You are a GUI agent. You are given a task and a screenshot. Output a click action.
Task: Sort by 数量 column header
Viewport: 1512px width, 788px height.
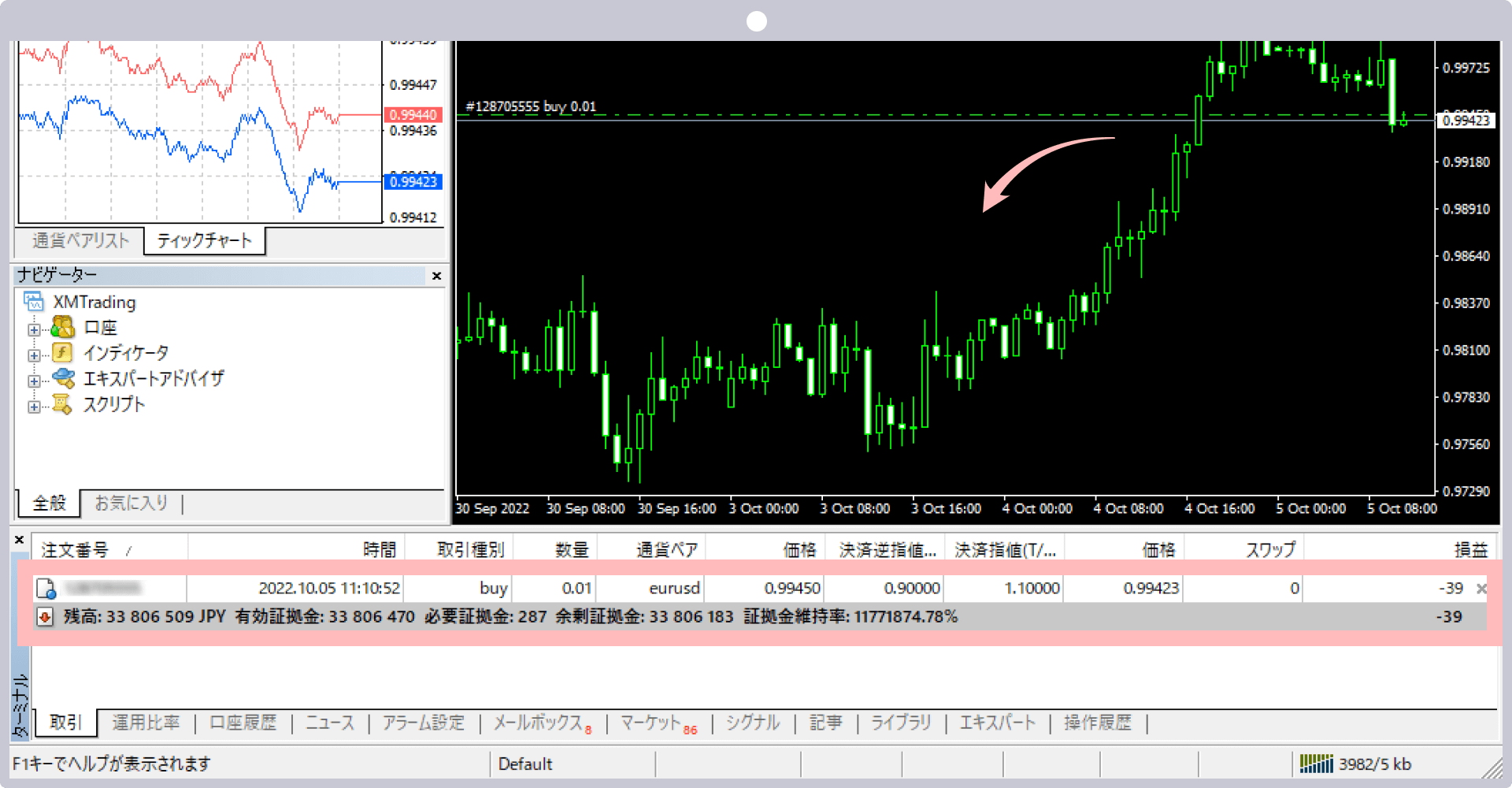[x=555, y=549]
